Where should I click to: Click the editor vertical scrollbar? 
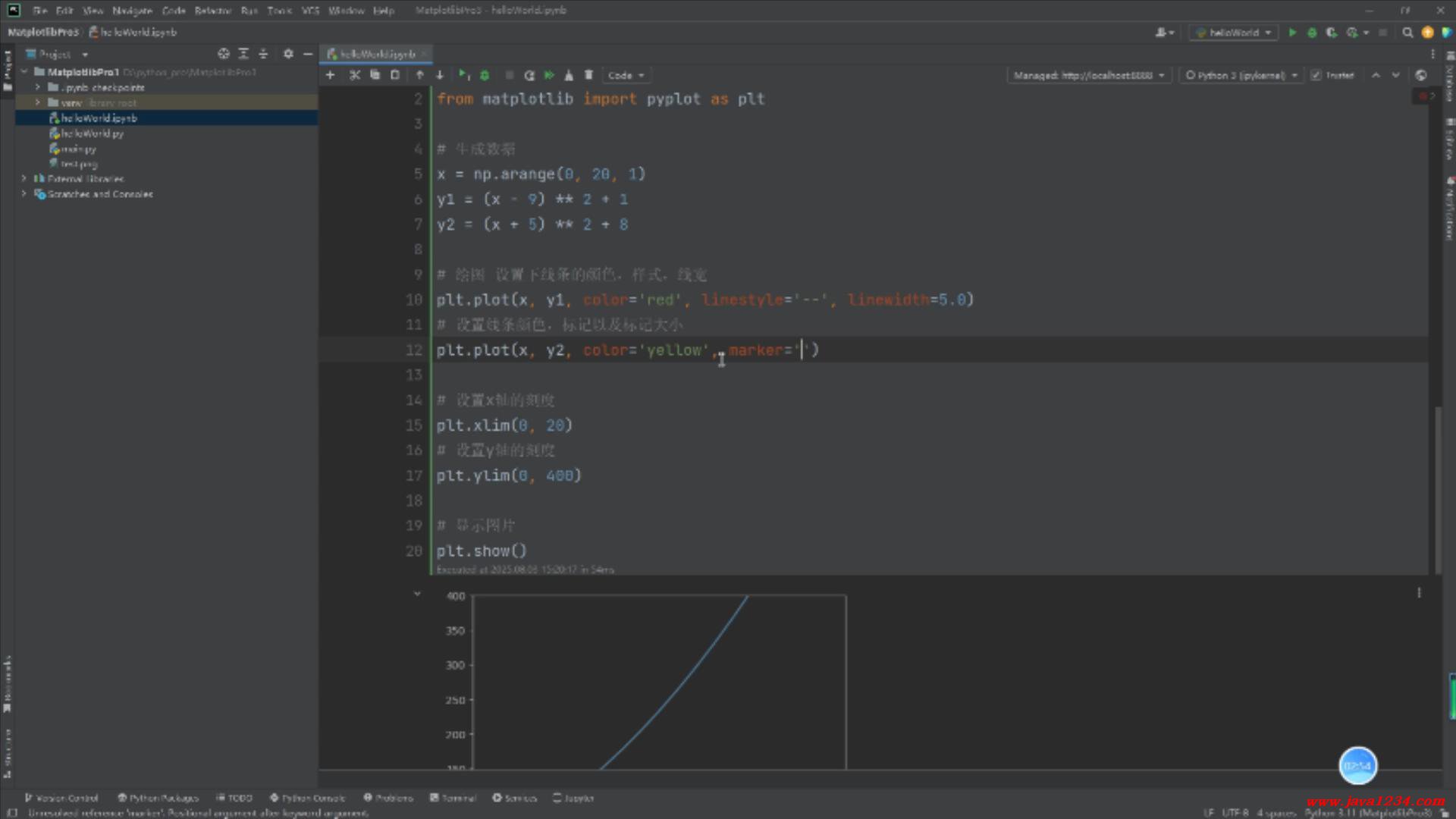pyautogui.click(x=1438, y=489)
